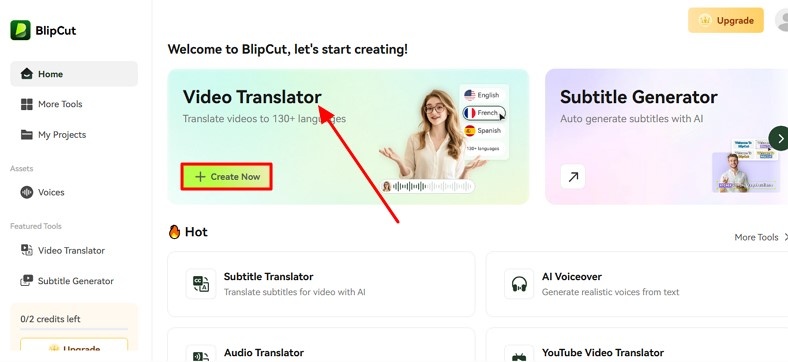This screenshot has width=788, height=362.
Task: Click the English language chip
Action: pyautogui.click(x=482, y=95)
